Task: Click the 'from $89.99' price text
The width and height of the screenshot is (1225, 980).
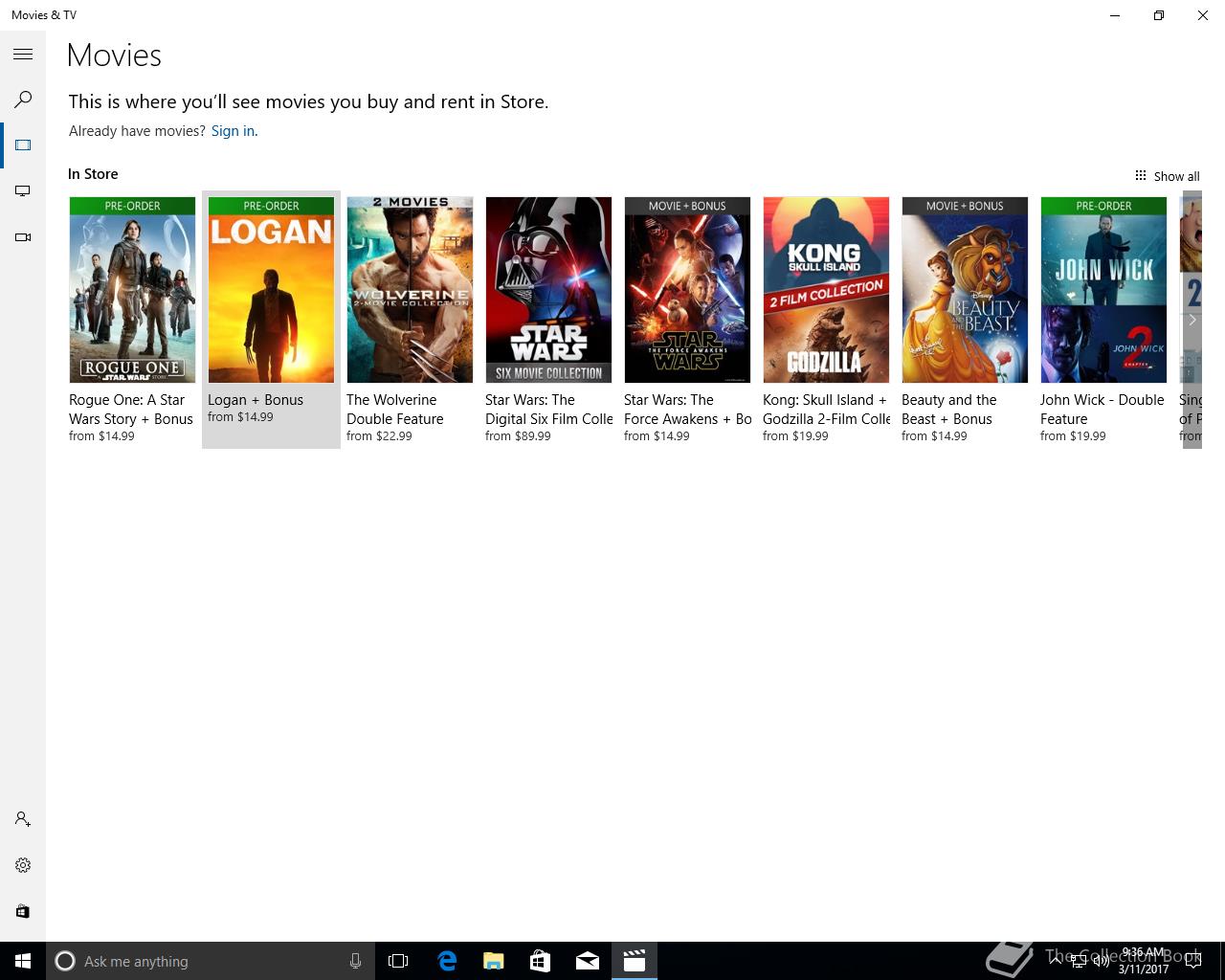Action: 518,436
